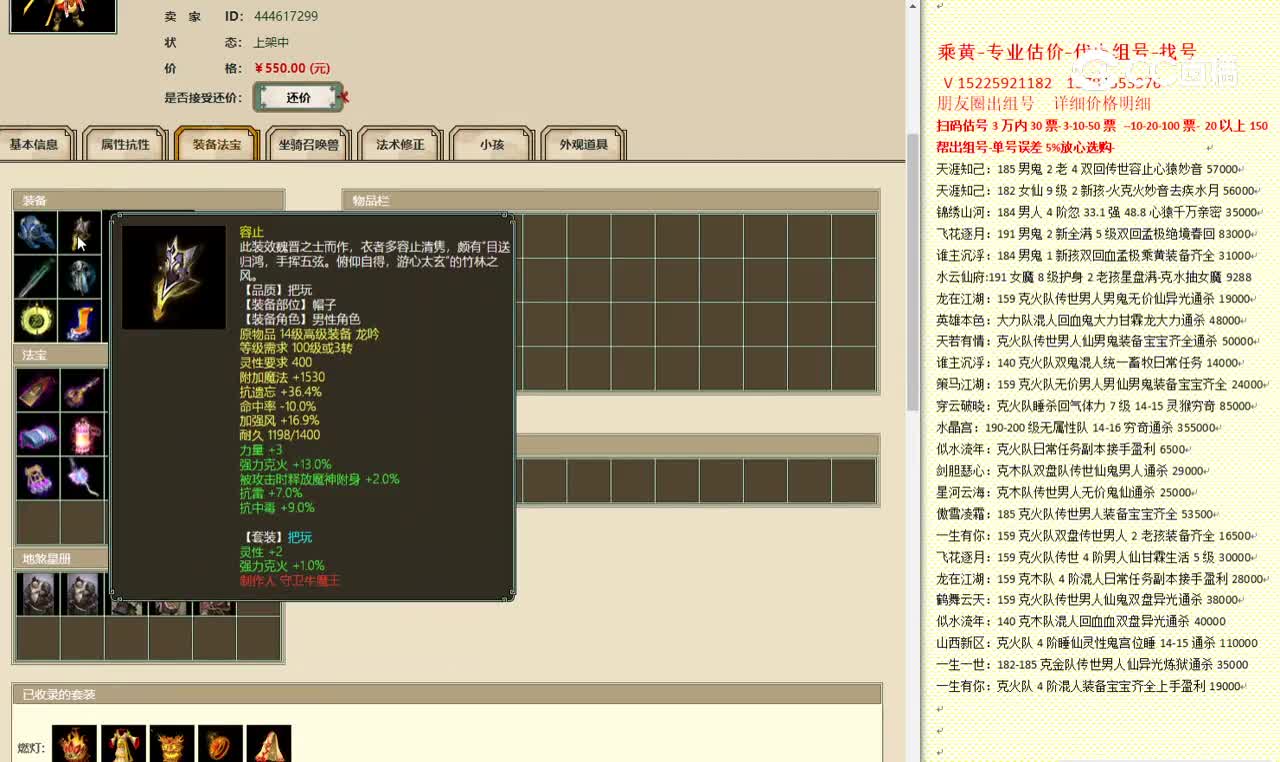1280x762 pixels.
Task: Open the 坐骑召唤兽 tab
Action: coord(308,144)
